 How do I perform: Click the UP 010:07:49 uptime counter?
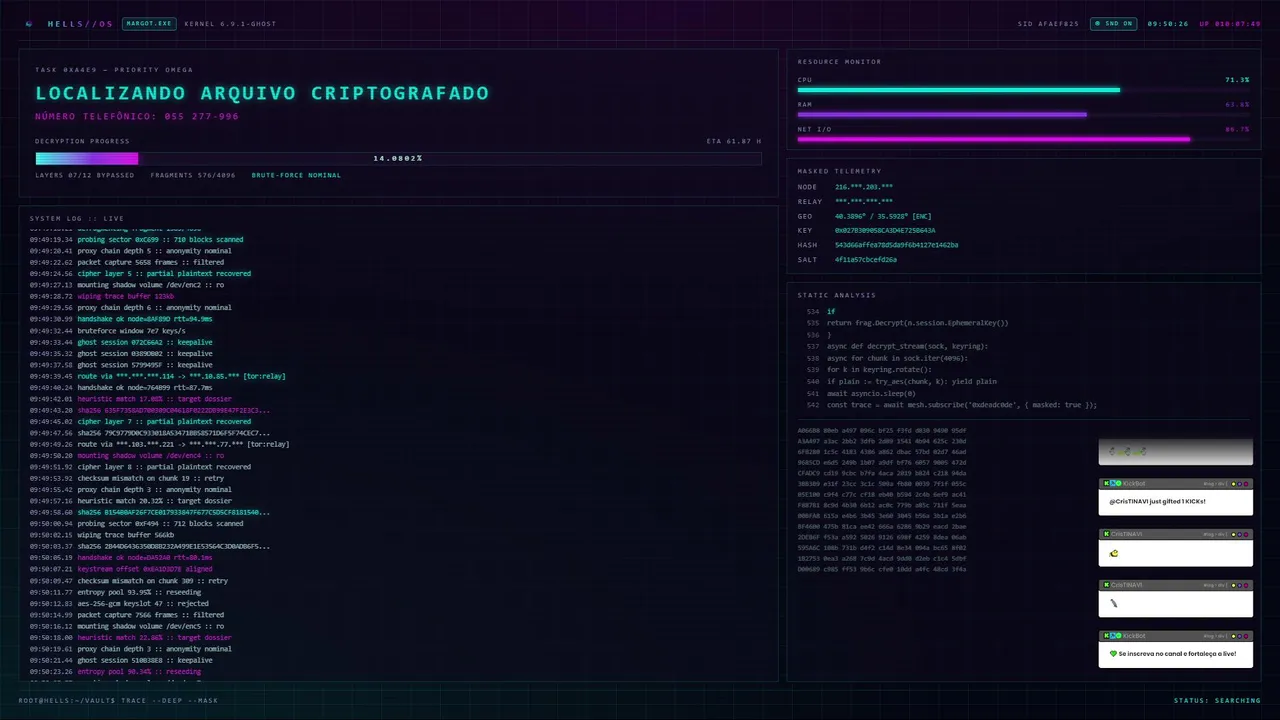[x=1230, y=24]
